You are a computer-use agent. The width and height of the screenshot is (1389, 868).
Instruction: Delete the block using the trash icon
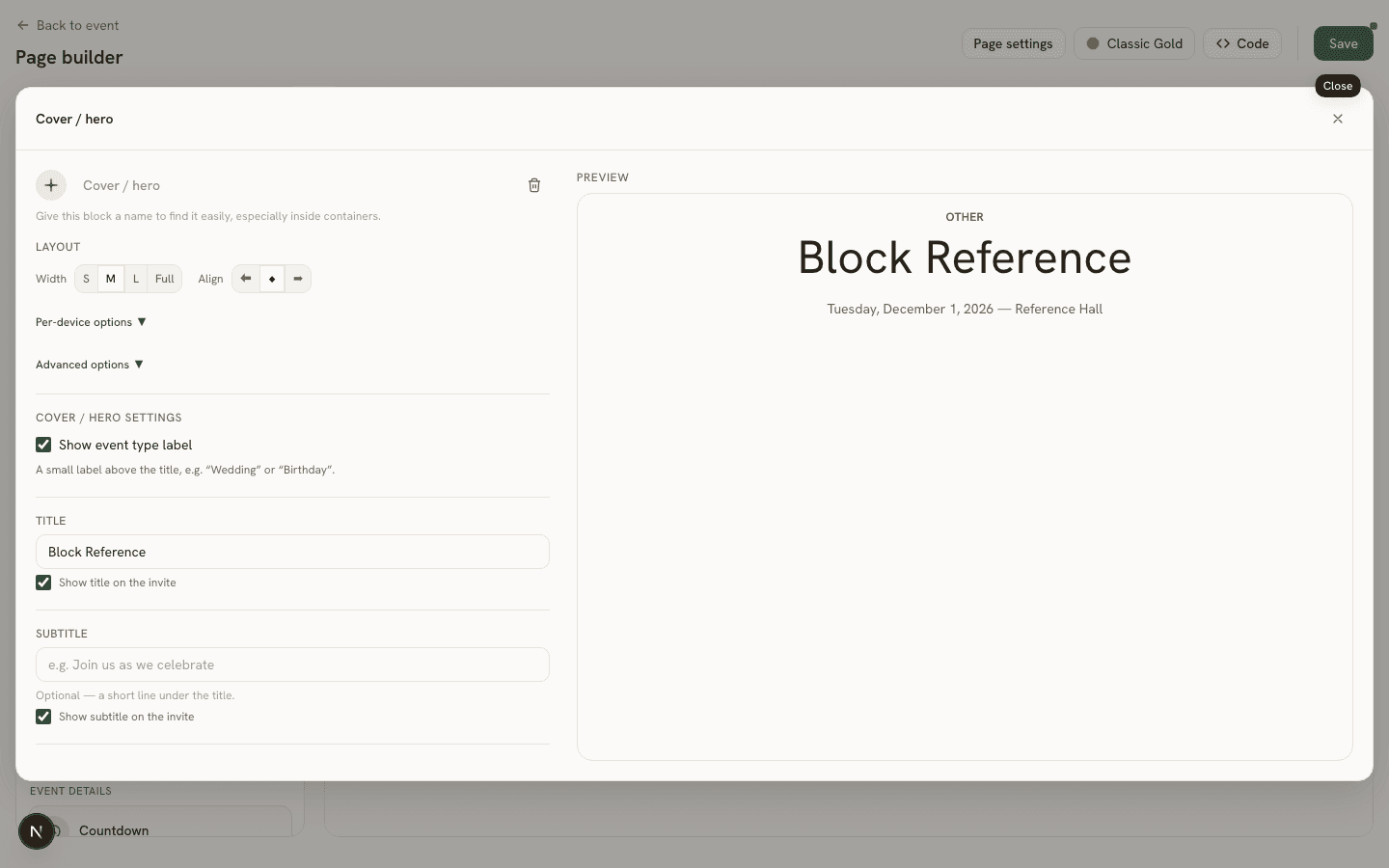[534, 185]
